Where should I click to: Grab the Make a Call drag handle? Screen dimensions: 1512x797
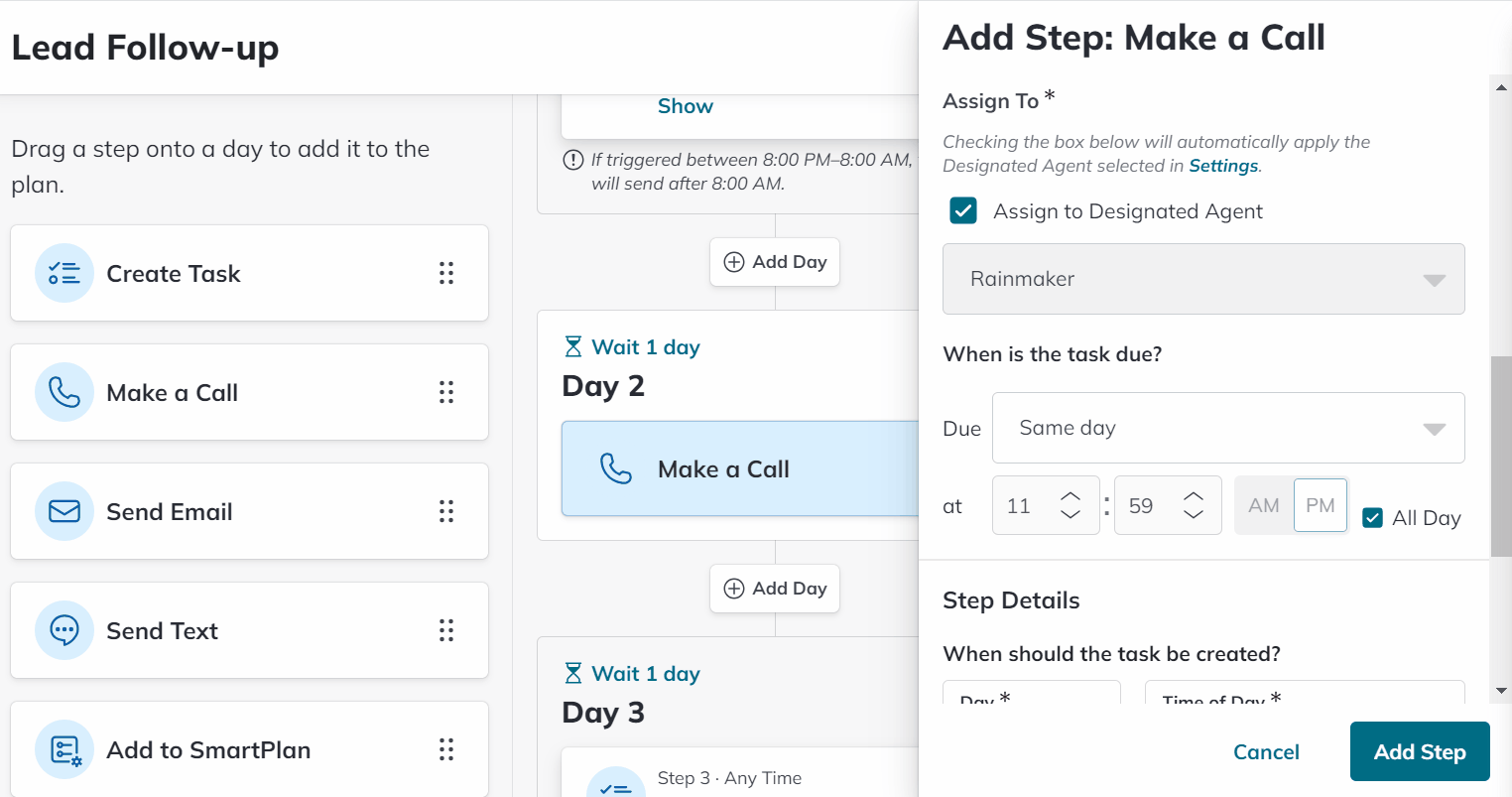pyautogui.click(x=446, y=392)
